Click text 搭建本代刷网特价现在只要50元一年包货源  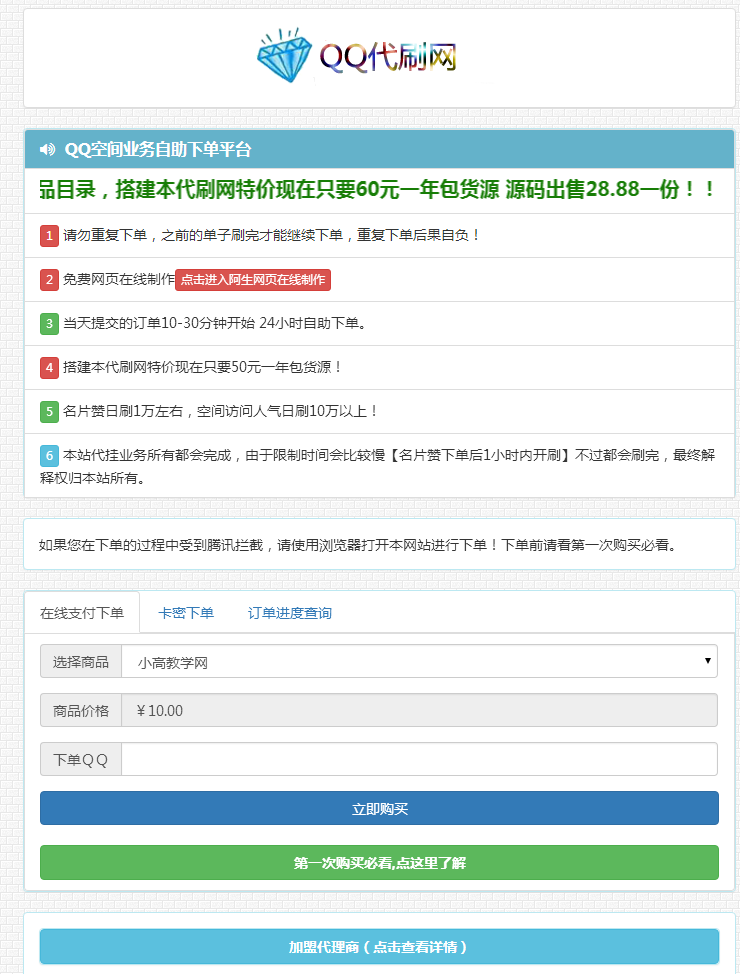[x=201, y=367]
